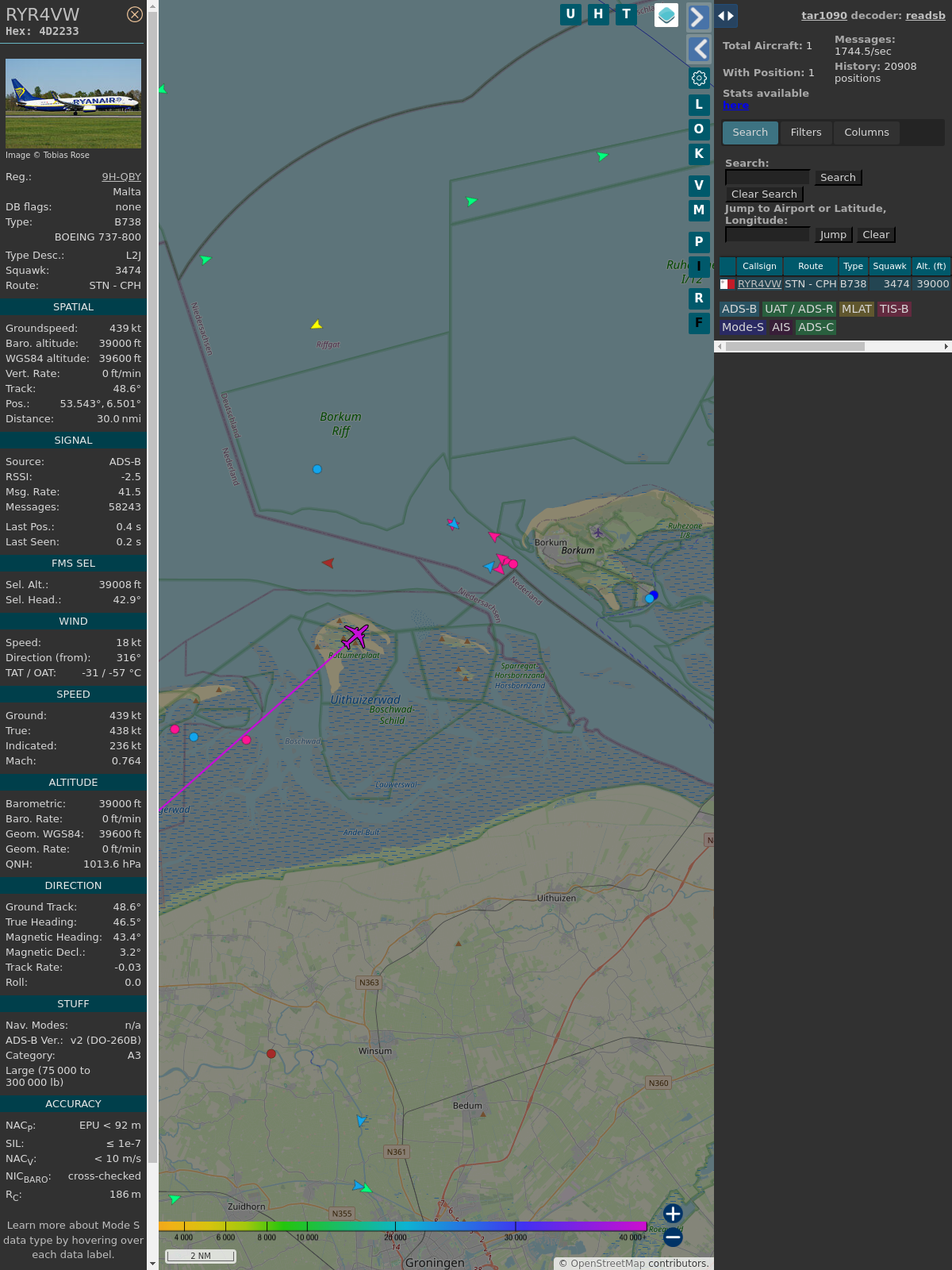Click the double-arrow sidebar toggle icon

click(x=726, y=16)
